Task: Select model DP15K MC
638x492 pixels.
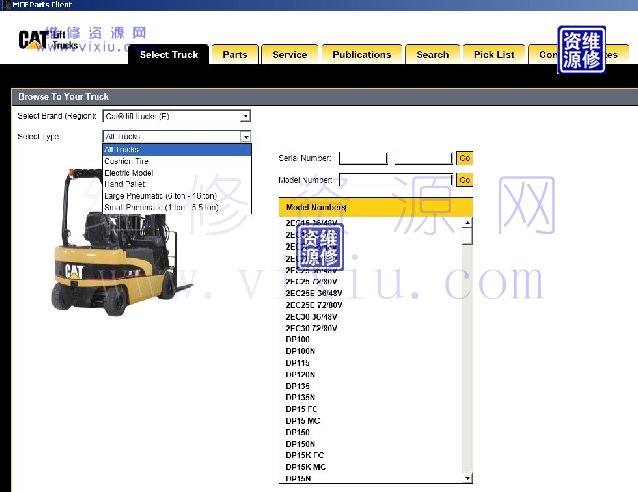Action: click(x=306, y=467)
